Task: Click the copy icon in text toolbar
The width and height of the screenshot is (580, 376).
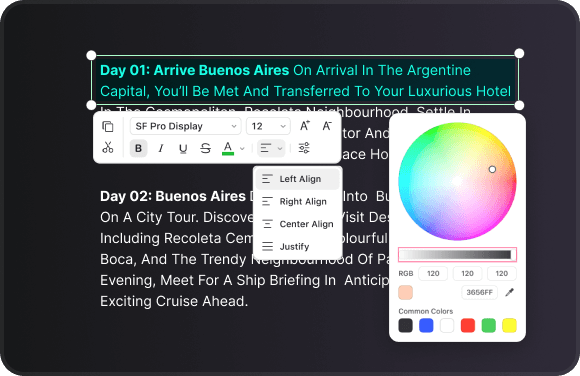Action: [x=108, y=127]
